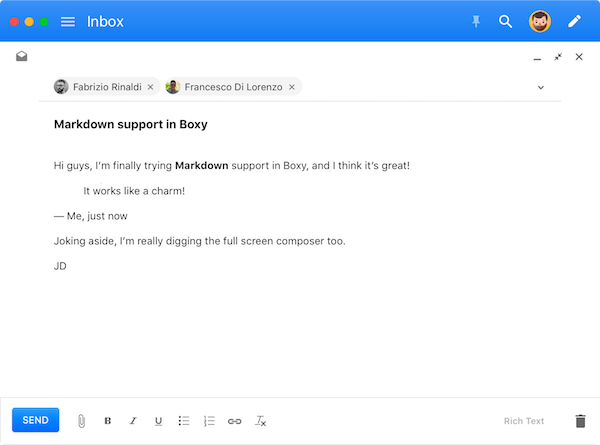Click the pin icon in header
The image size is (600, 445).
[x=476, y=21]
